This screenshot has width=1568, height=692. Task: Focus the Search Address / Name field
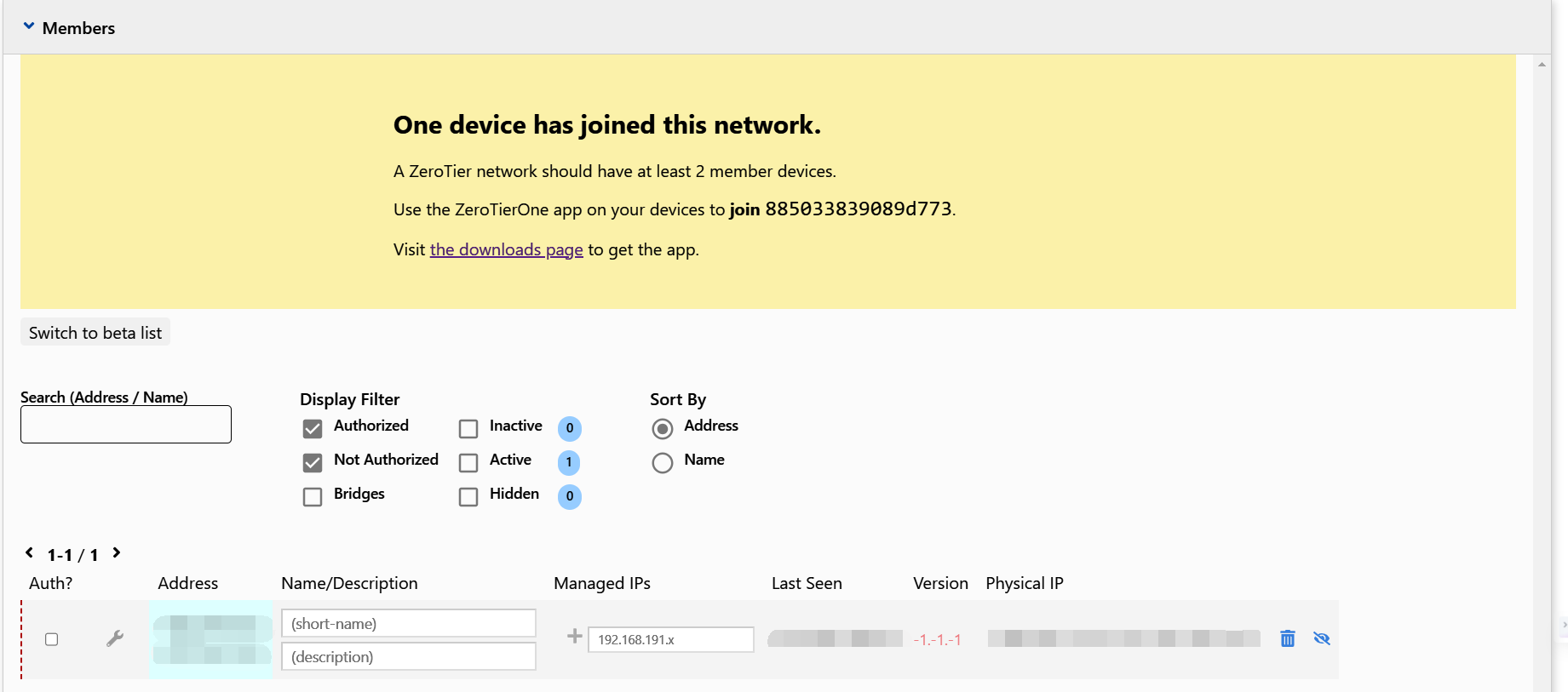tap(126, 424)
